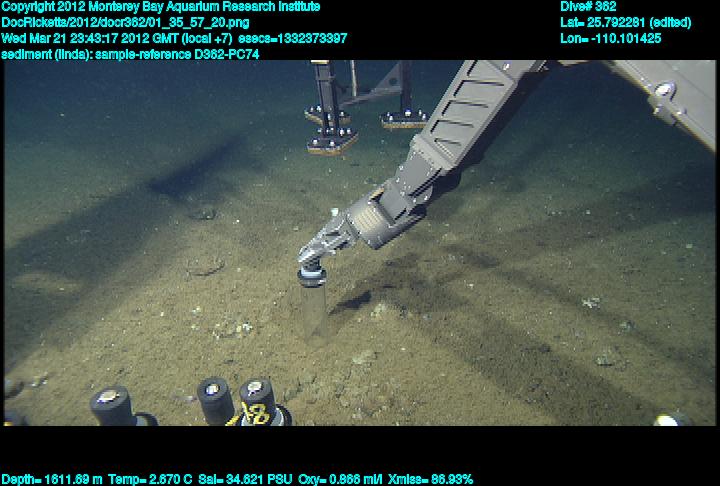Select the esecs=1332373397 value
This screenshot has height=486, width=720.
(x=293, y=38)
